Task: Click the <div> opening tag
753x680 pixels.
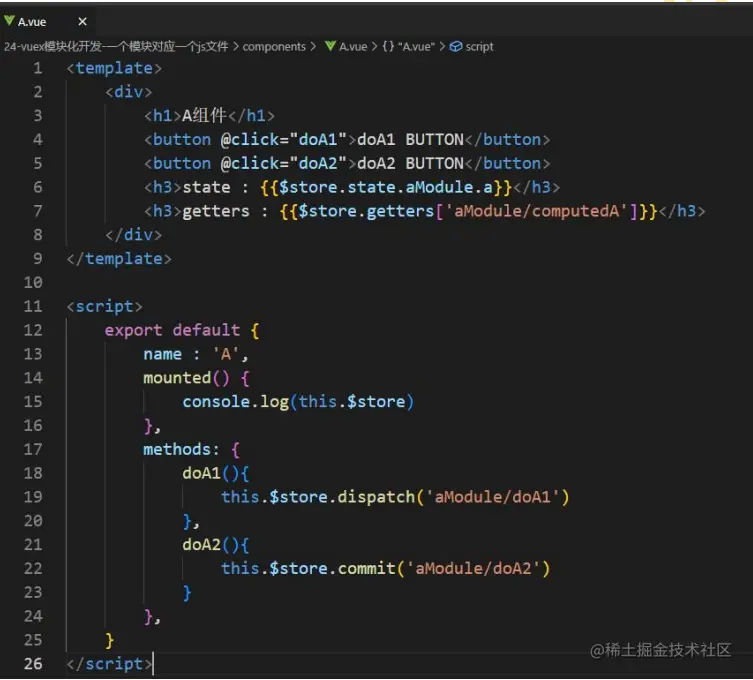Action: pyautogui.click(x=129, y=92)
